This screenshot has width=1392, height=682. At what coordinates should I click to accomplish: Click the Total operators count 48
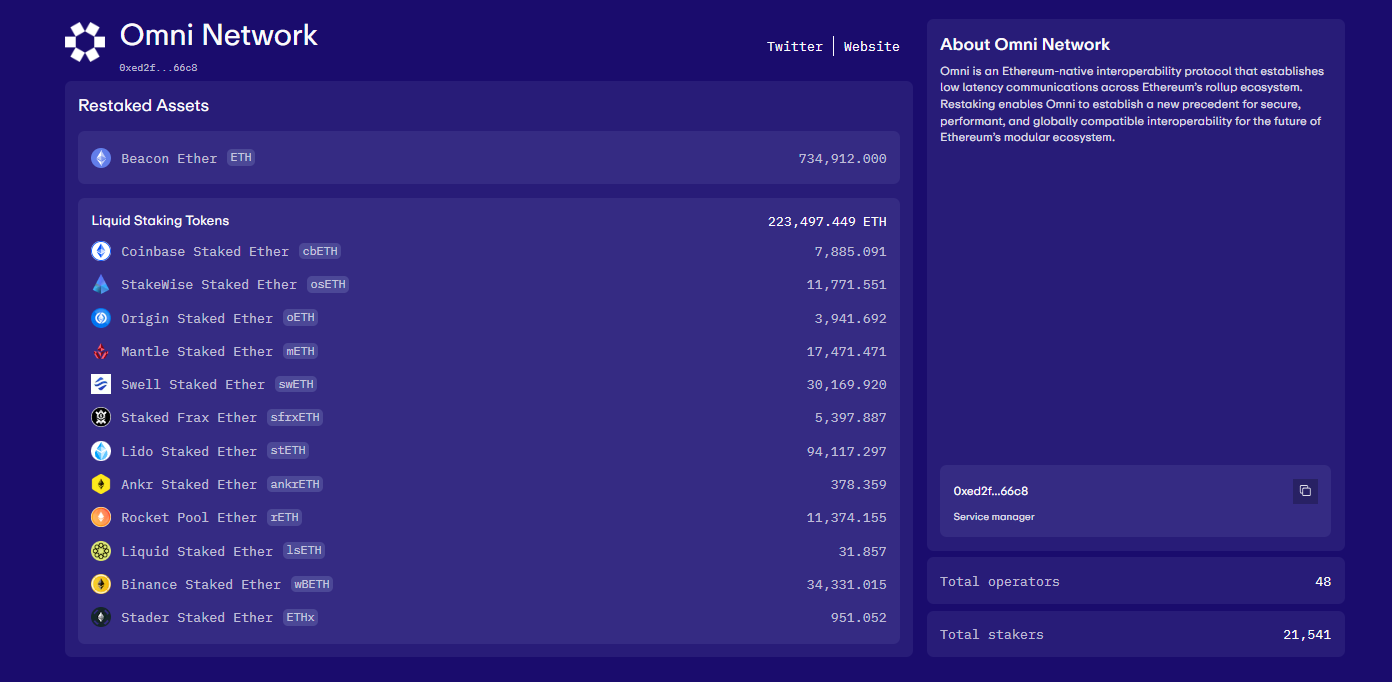pyautogui.click(x=1323, y=581)
